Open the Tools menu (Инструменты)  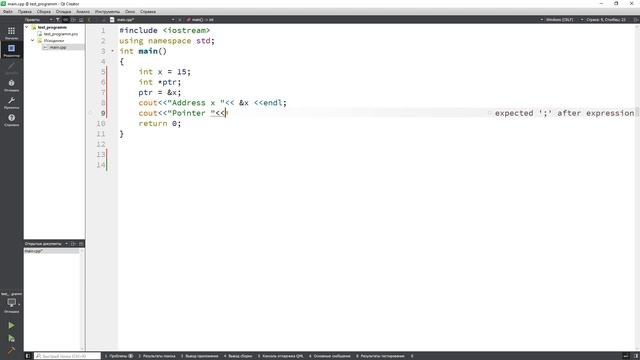[107, 12]
